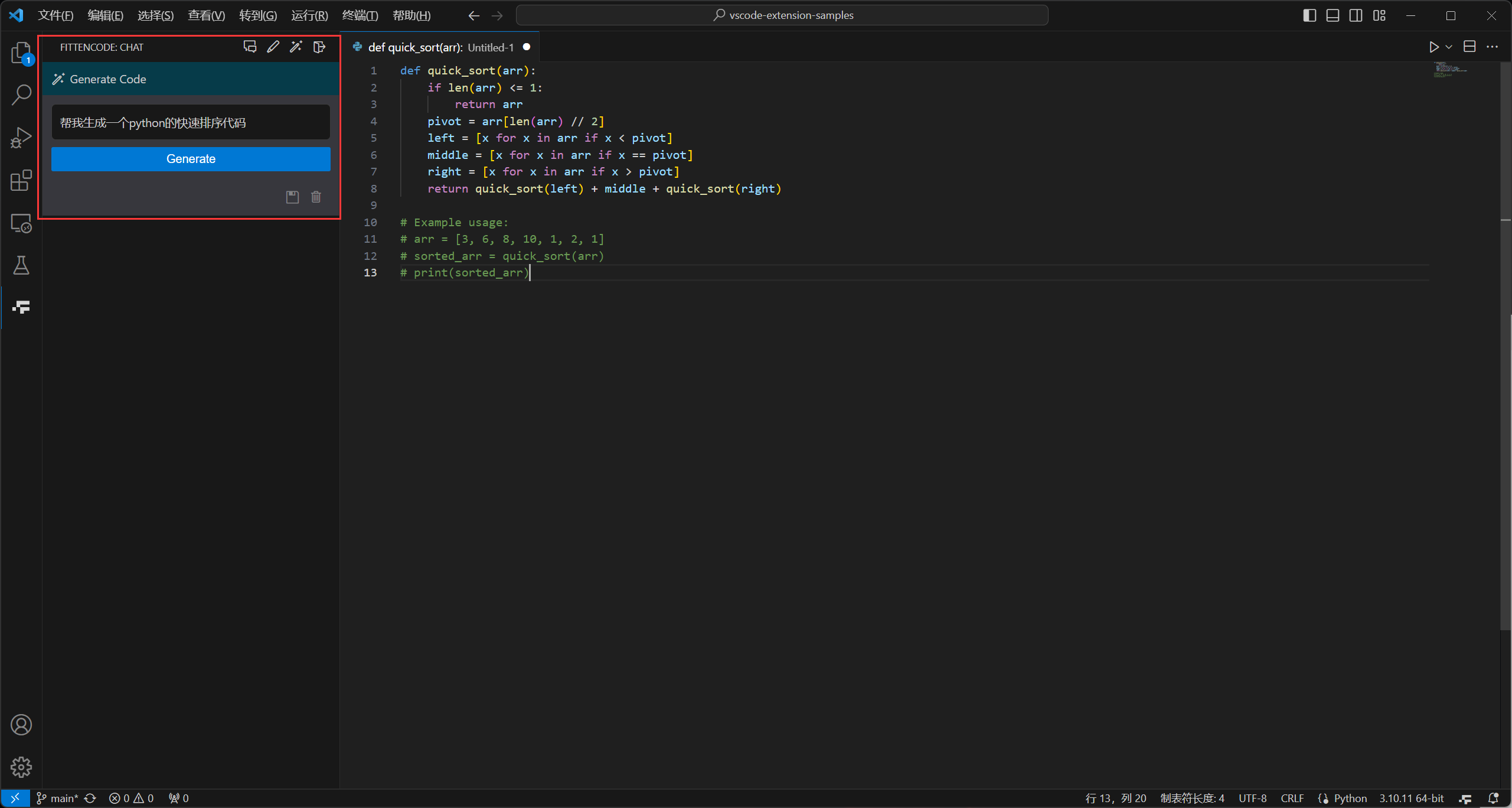
Task: Click the pencil edit code icon
Action: [x=273, y=47]
